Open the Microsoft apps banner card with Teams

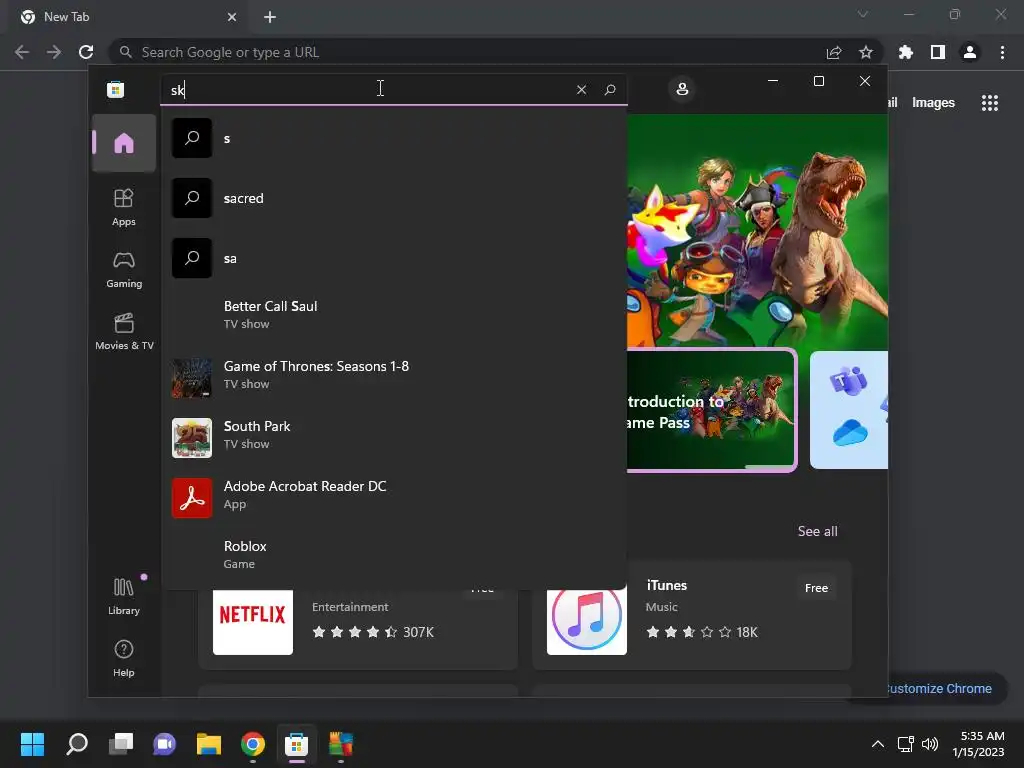click(849, 410)
